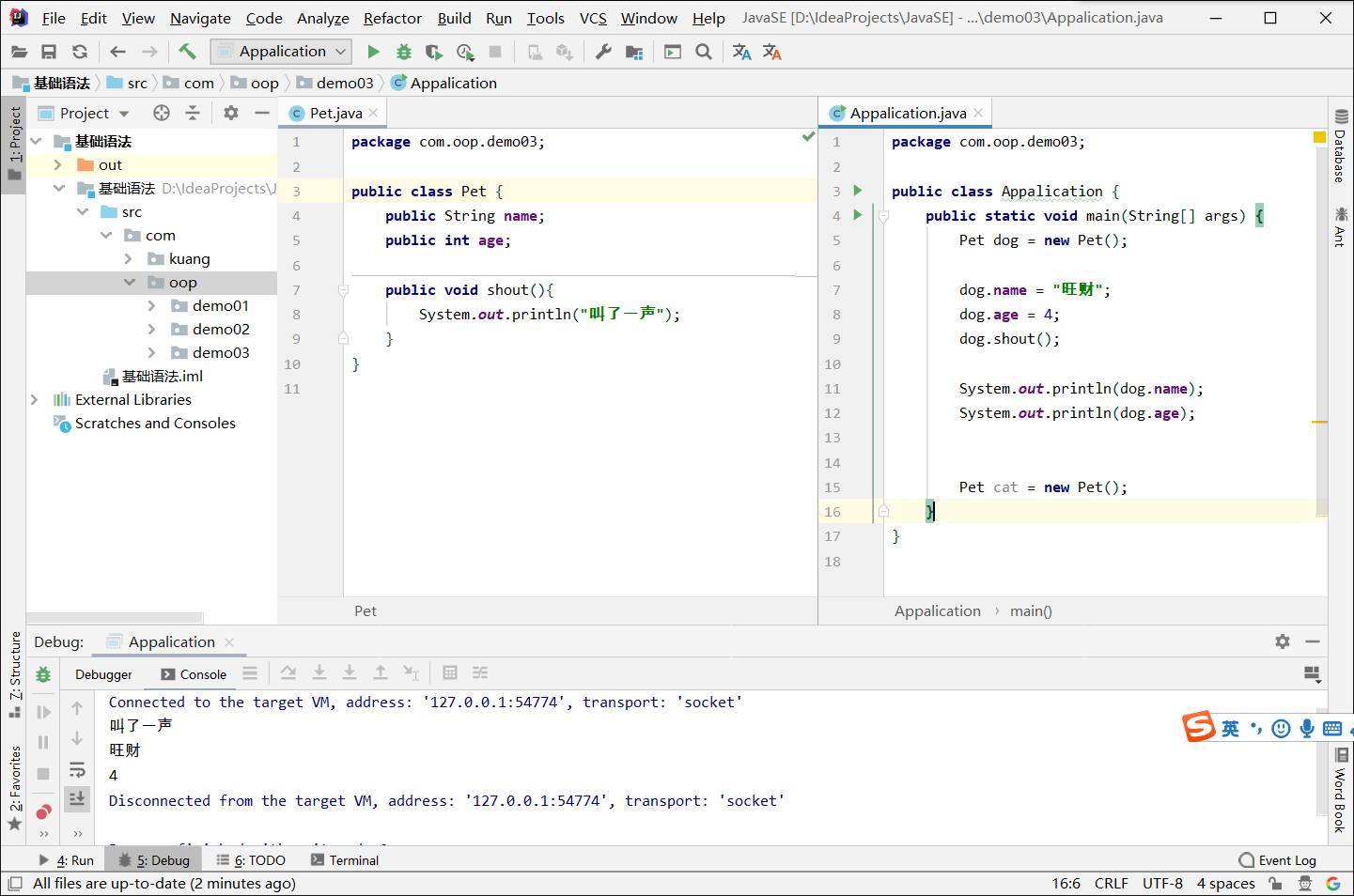Open the 4: Run tool window
1354x896 pixels.
(x=66, y=860)
